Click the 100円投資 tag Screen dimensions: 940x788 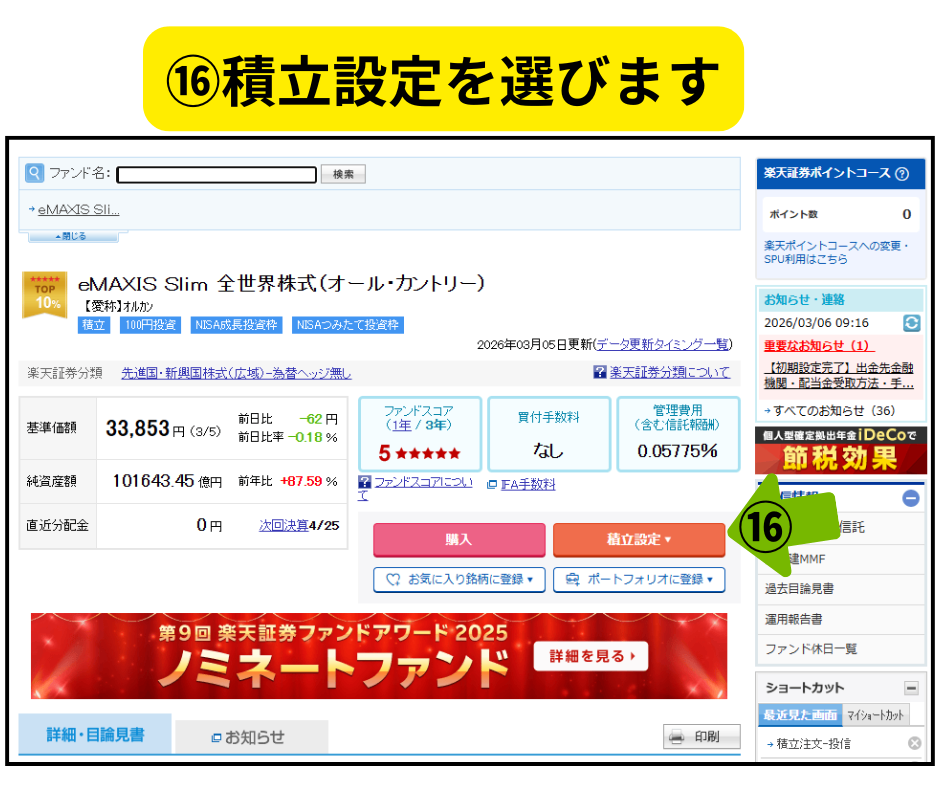tap(150, 325)
